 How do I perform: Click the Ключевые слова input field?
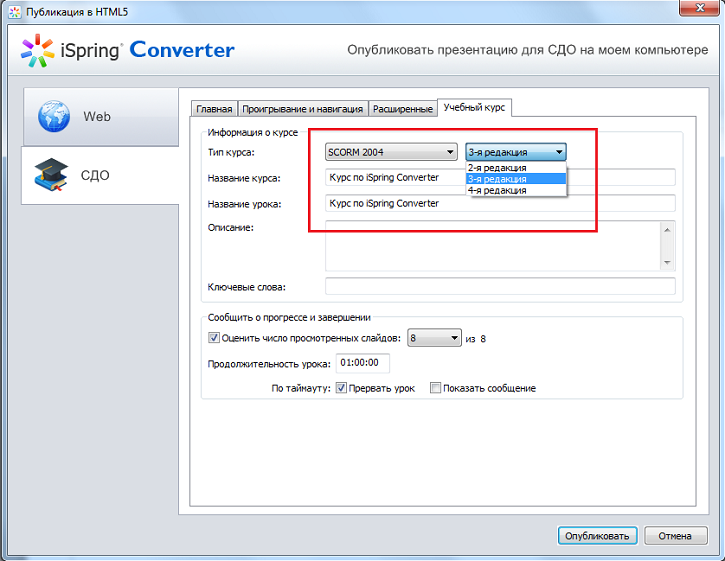(500, 286)
